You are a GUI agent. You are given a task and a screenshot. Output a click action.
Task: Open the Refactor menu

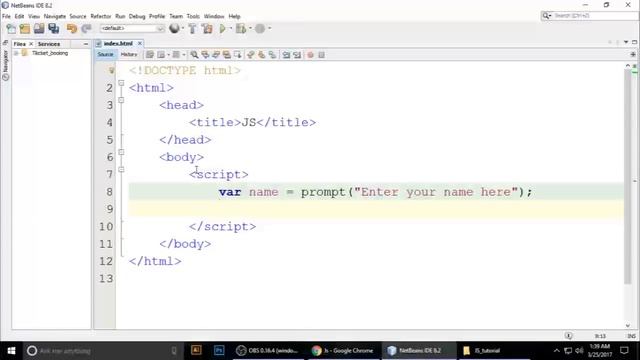click(x=100, y=16)
